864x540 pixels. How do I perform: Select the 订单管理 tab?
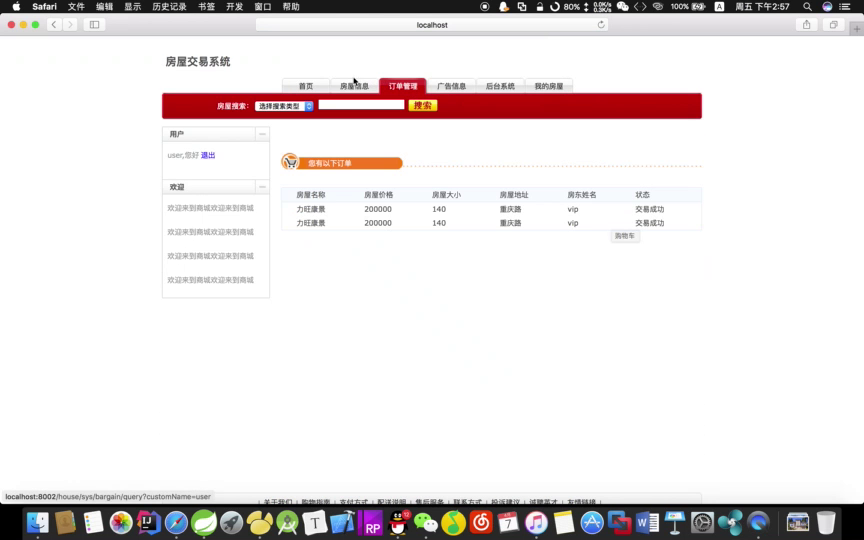tap(403, 86)
